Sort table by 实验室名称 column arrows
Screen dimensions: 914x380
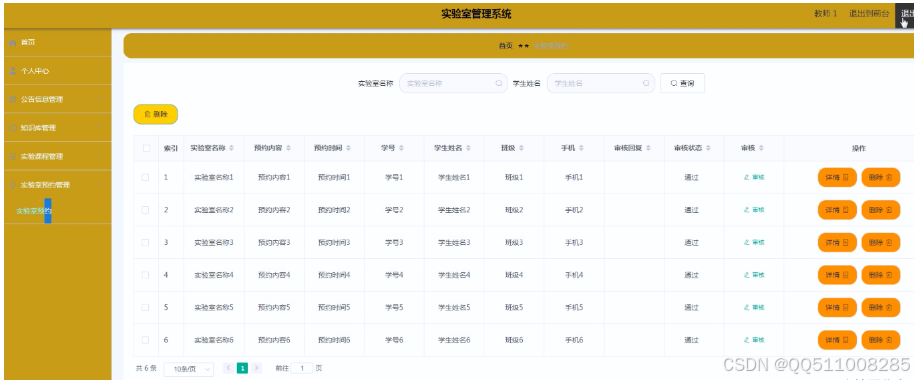(231, 149)
